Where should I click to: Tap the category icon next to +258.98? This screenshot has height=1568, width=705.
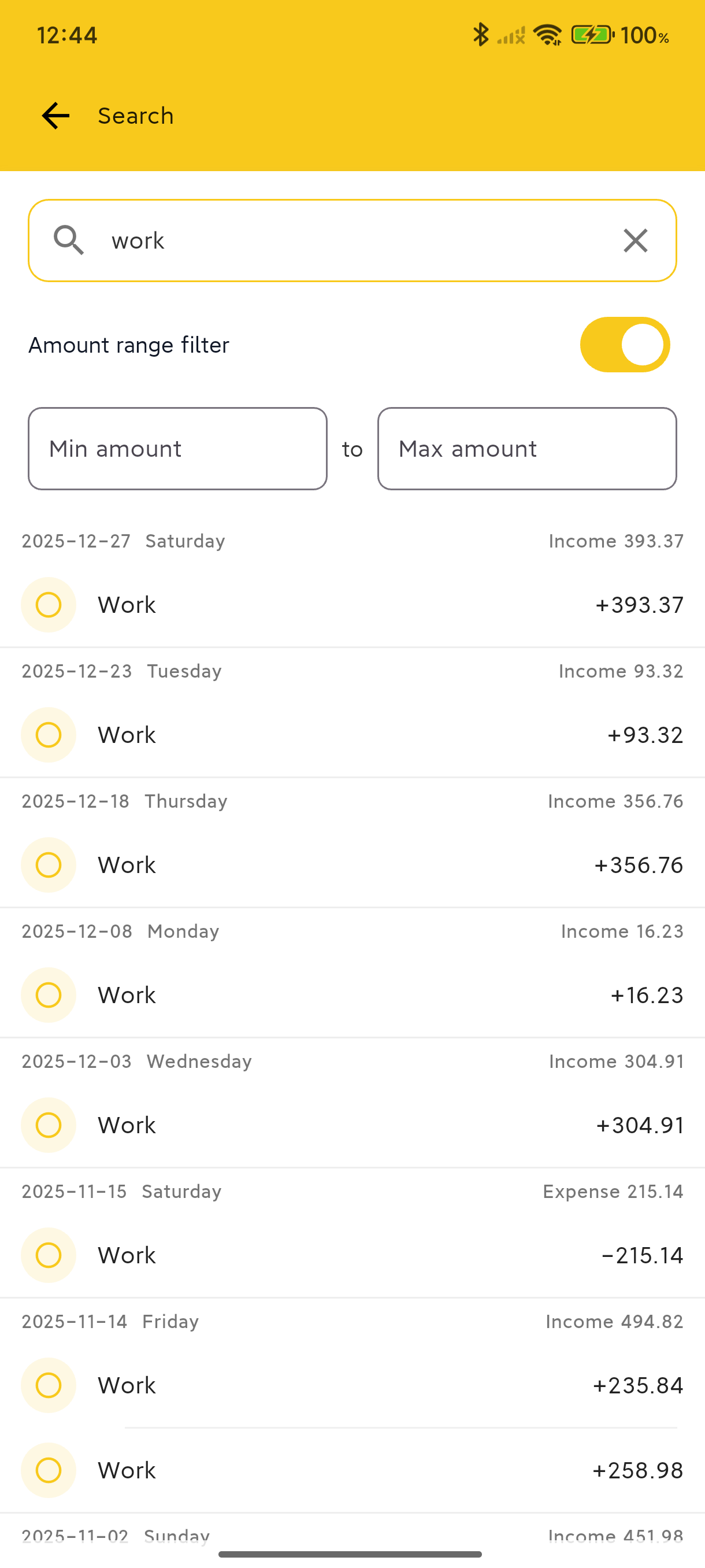coord(49,1471)
